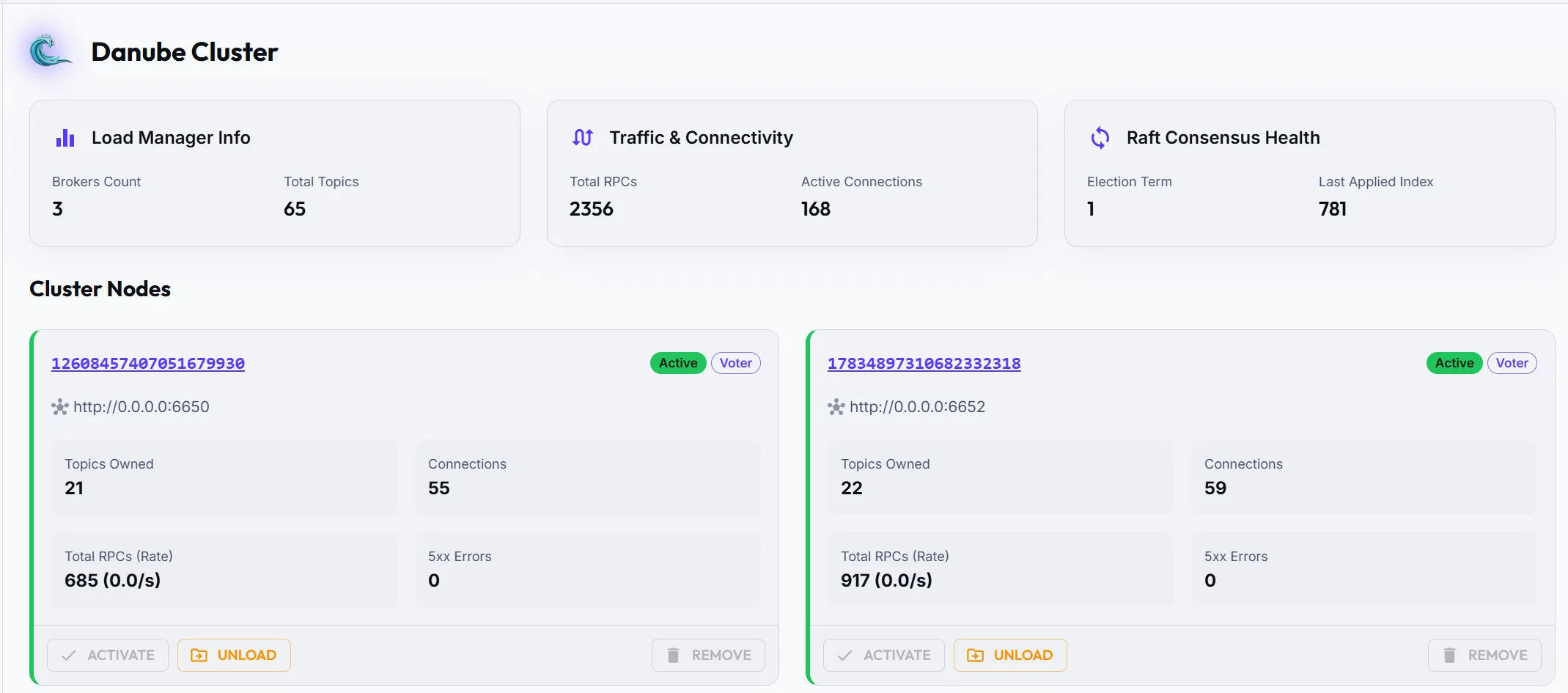Click the Traffic & Connectivity arrows icon

[x=583, y=138]
